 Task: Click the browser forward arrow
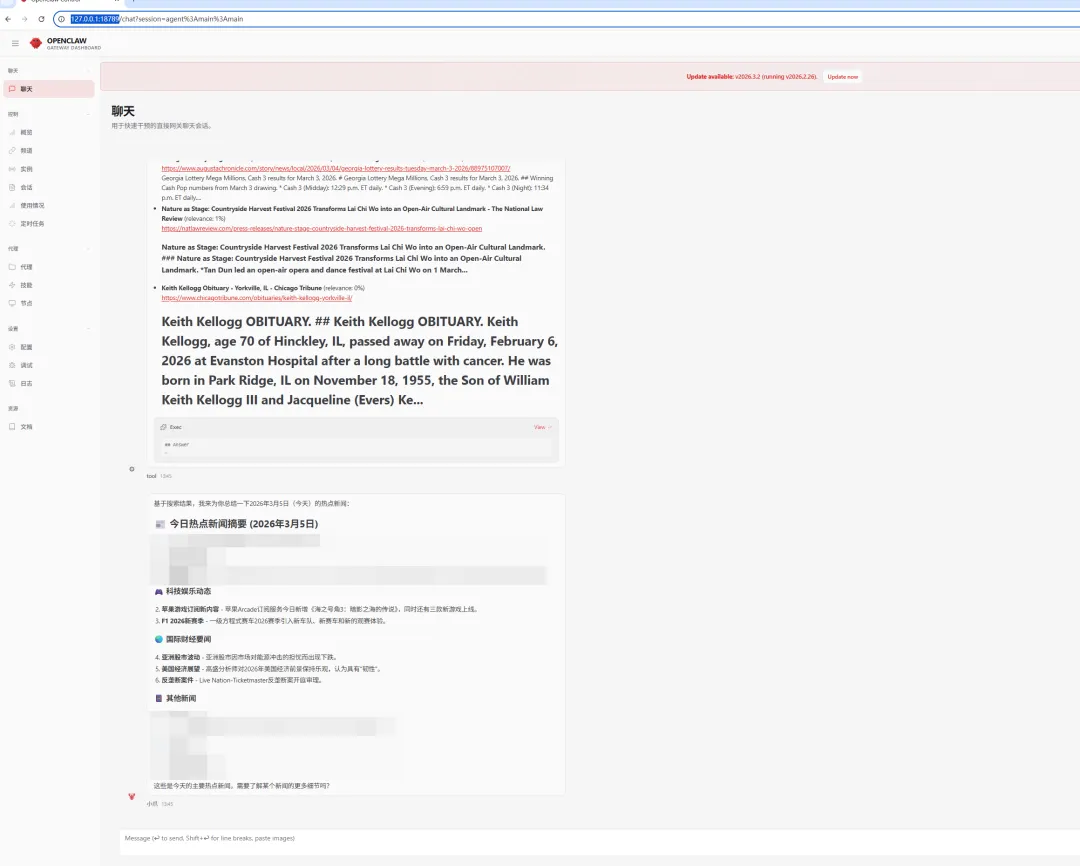coord(25,19)
